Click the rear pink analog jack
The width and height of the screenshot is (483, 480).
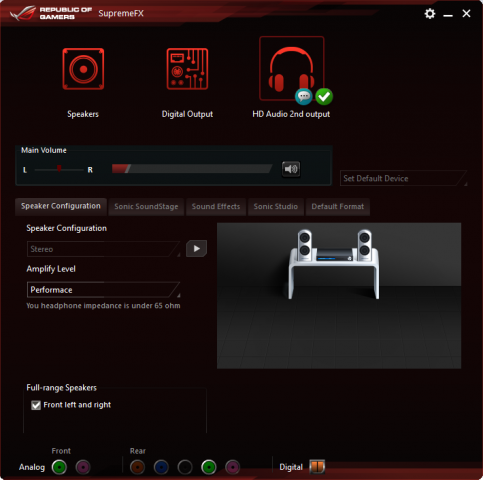pyautogui.click(x=233, y=467)
